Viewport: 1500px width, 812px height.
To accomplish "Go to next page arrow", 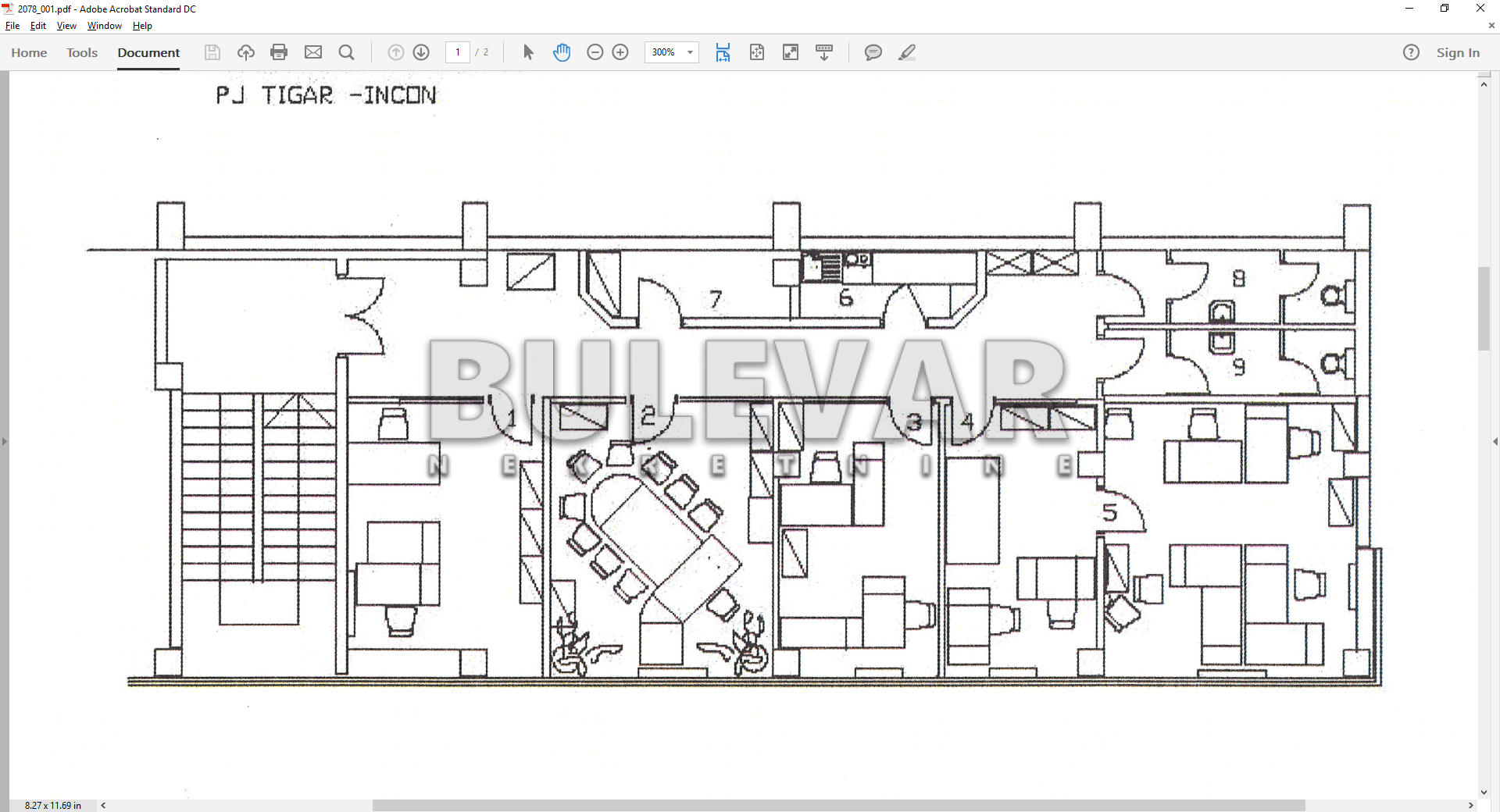I will pos(421,52).
